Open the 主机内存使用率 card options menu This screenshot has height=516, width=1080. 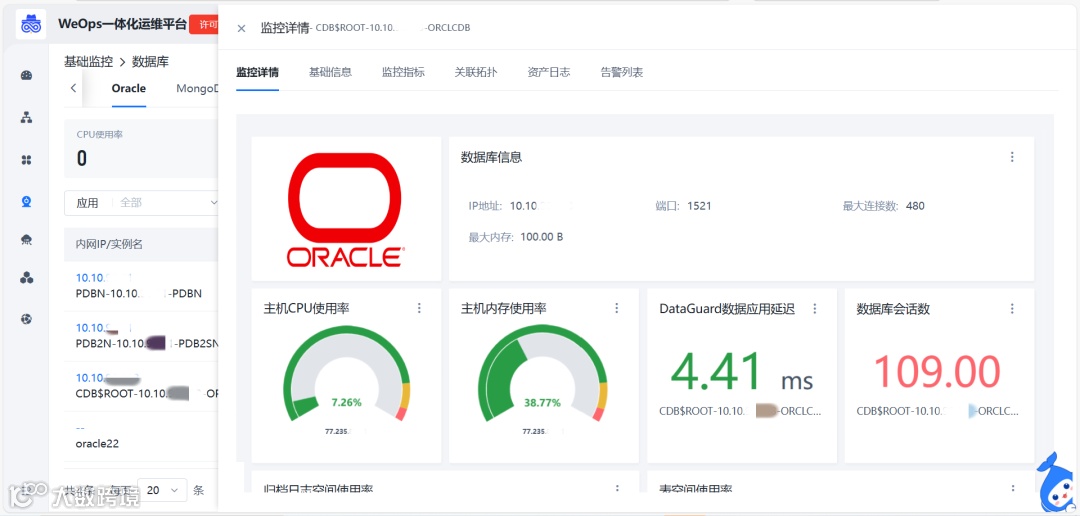tap(616, 308)
